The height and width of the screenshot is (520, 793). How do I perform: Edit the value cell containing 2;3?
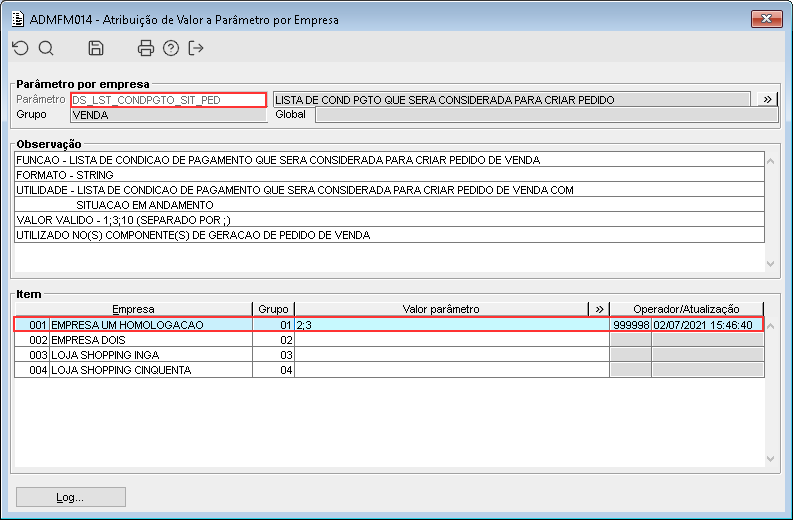coord(452,325)
